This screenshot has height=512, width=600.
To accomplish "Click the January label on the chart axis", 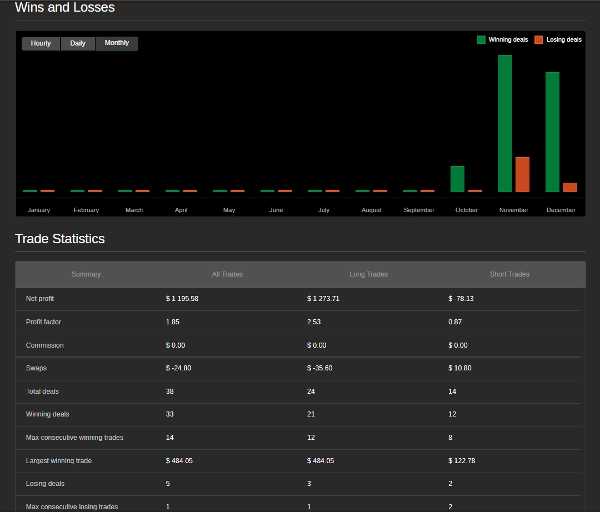I will (x=39, y=210).
